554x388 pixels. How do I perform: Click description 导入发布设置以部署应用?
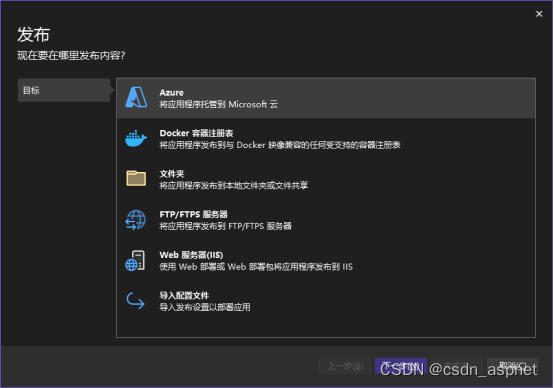[x=205, y=307]
